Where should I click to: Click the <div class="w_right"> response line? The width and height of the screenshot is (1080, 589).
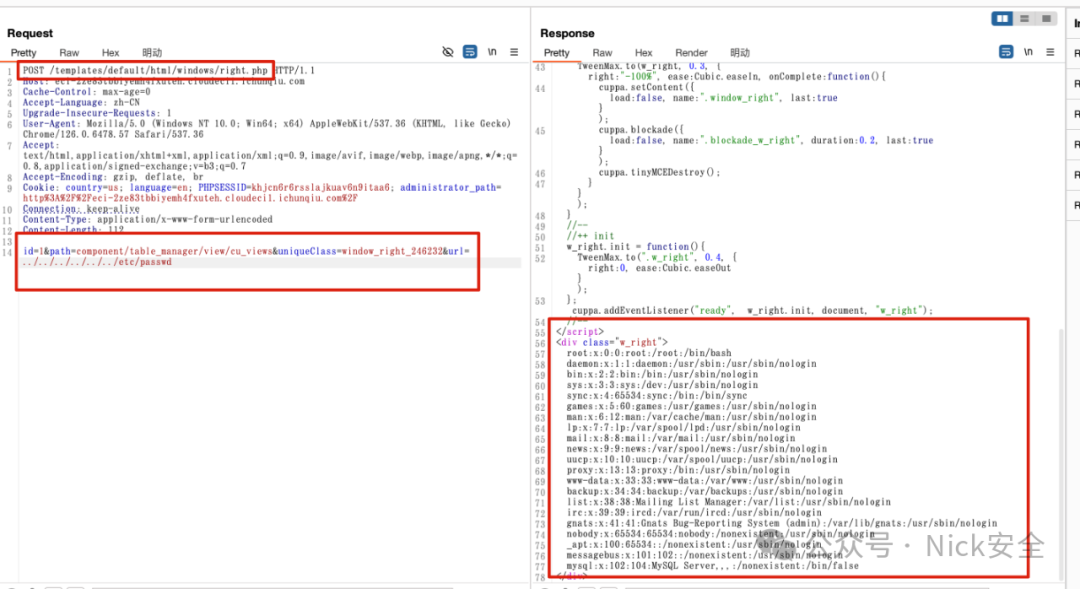pos(612,342)
